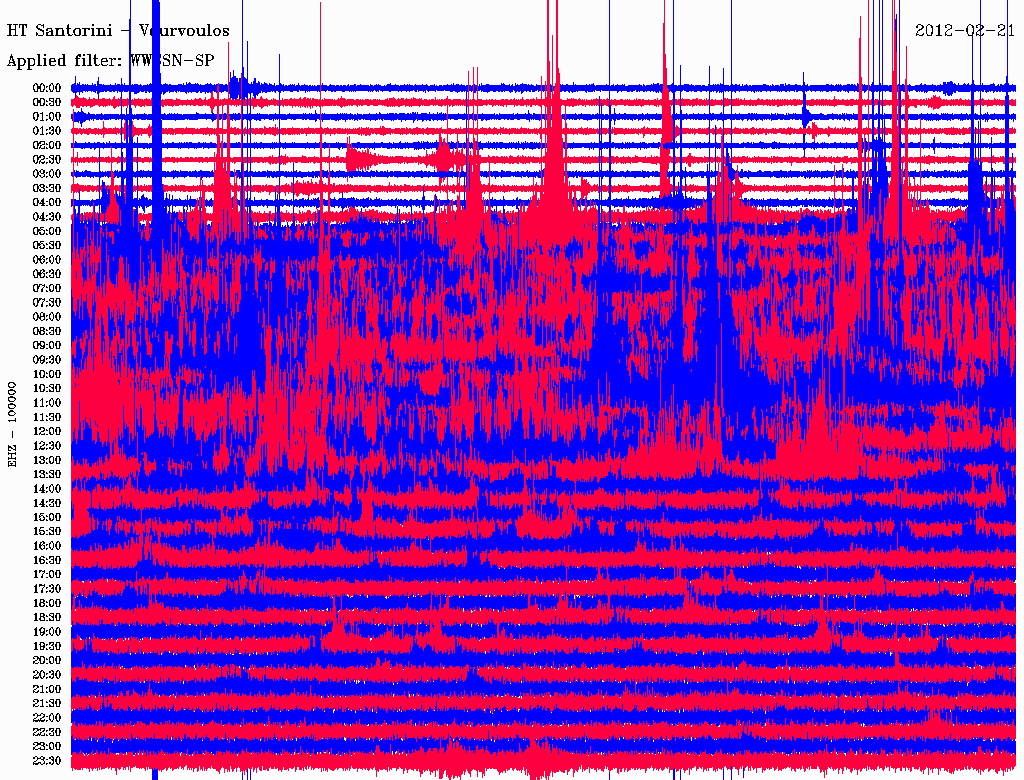The width and height of the screenshot is (1024, 780).
Task: Select the 22:30 time label
Action: 47,732
